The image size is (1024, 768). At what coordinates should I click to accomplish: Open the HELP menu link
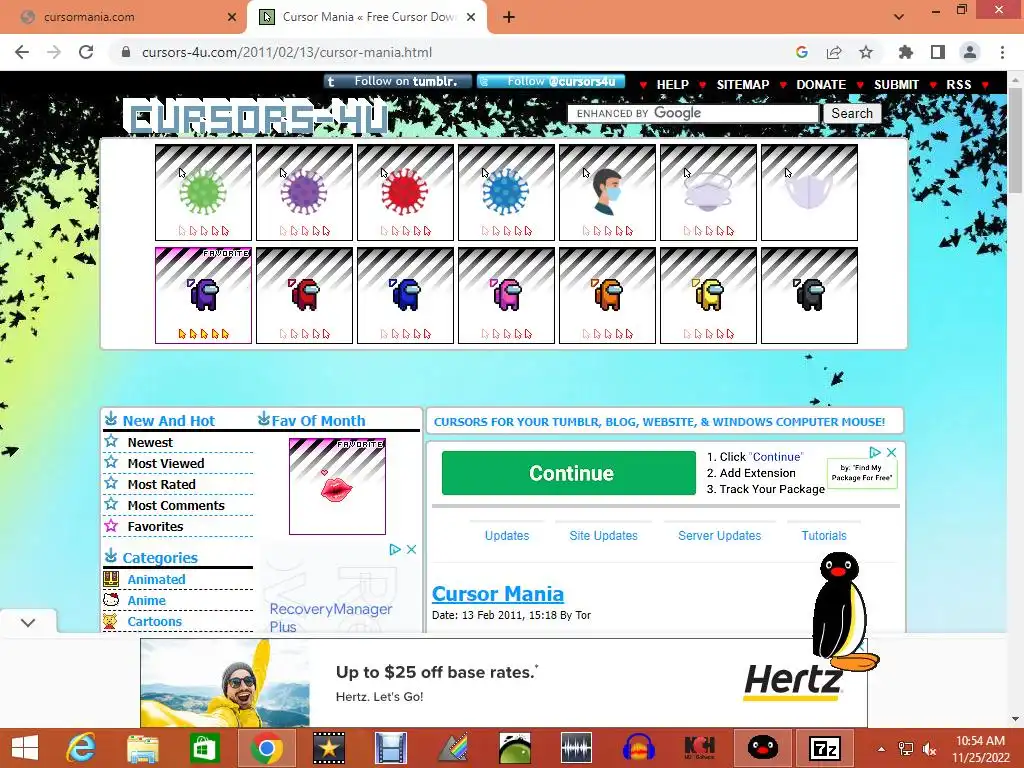point(673,85)
